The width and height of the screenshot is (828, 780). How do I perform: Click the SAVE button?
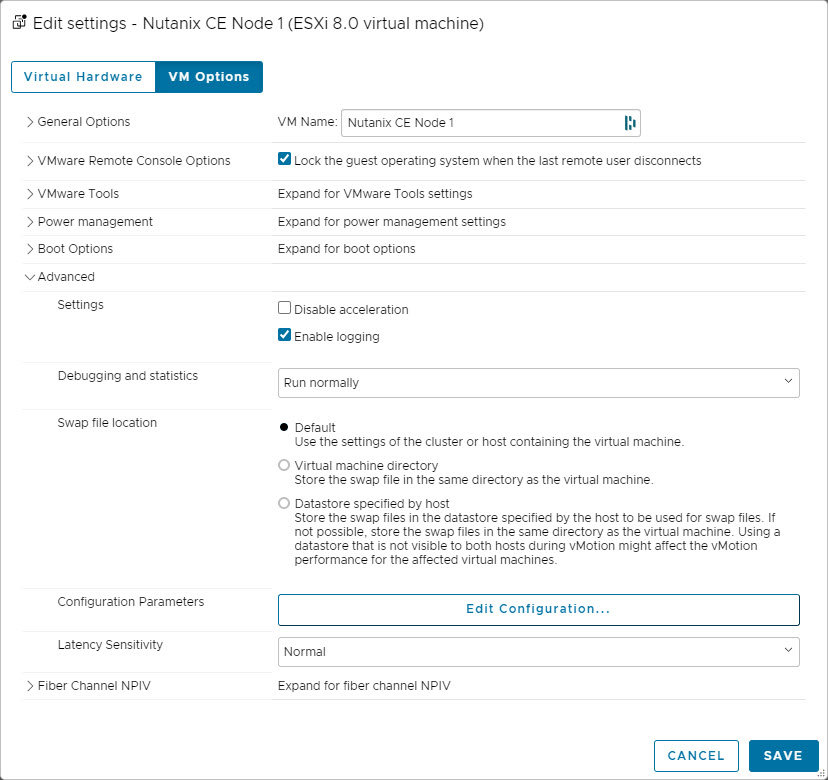(784, 756)
